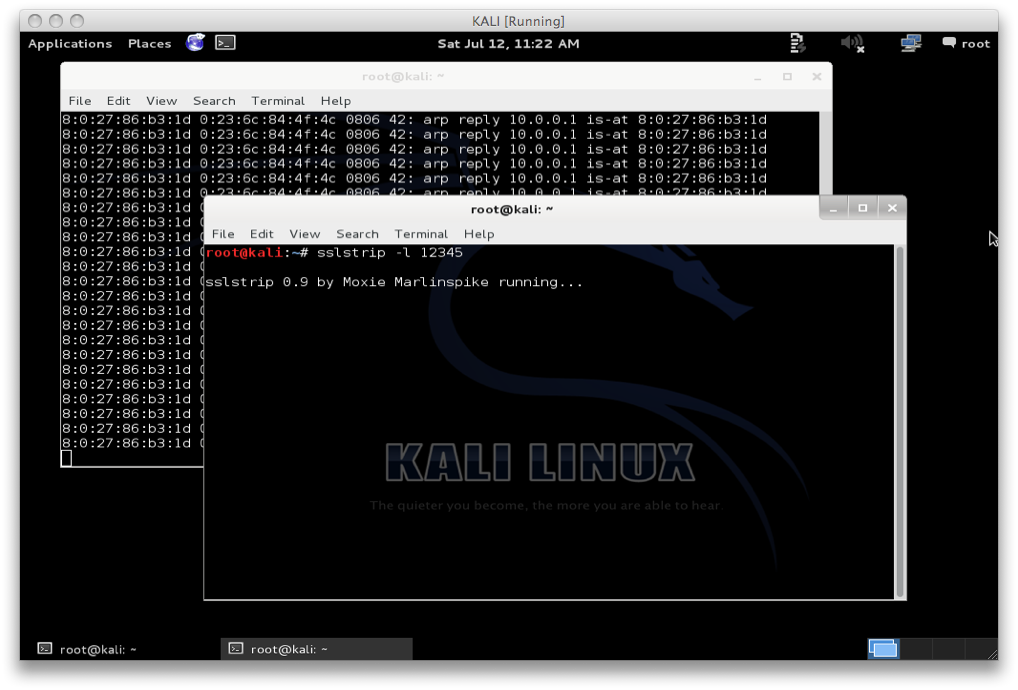Click the cursor block in background terminal

pos(66,458)
